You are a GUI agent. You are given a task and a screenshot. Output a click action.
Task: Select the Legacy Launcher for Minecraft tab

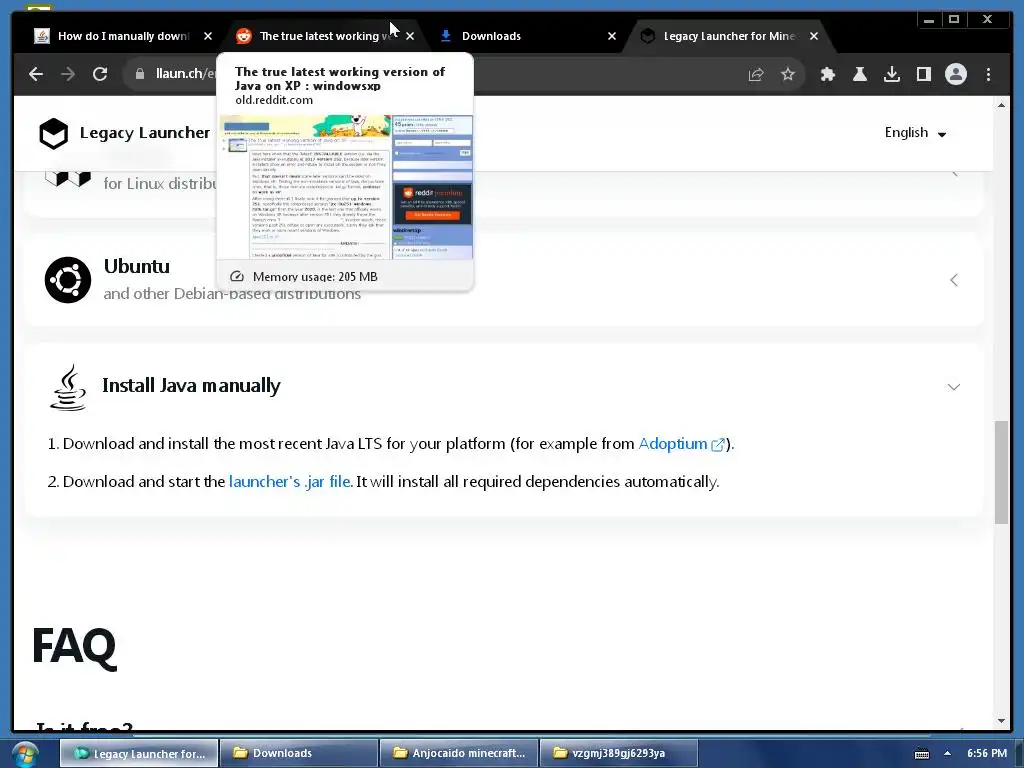(728, 36)
